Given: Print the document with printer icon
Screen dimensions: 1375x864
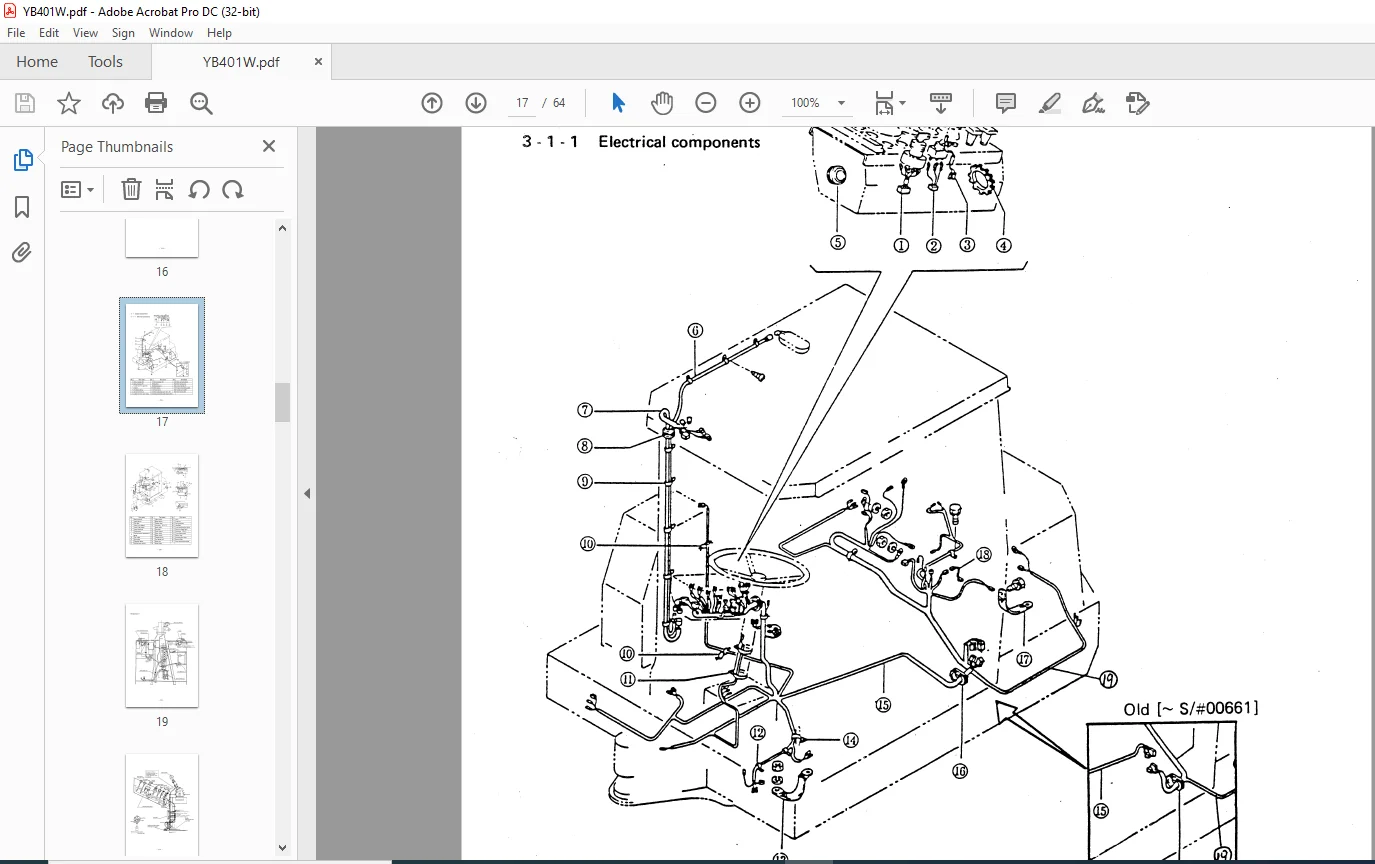Looking at the screenshot, I should [156, 103].
